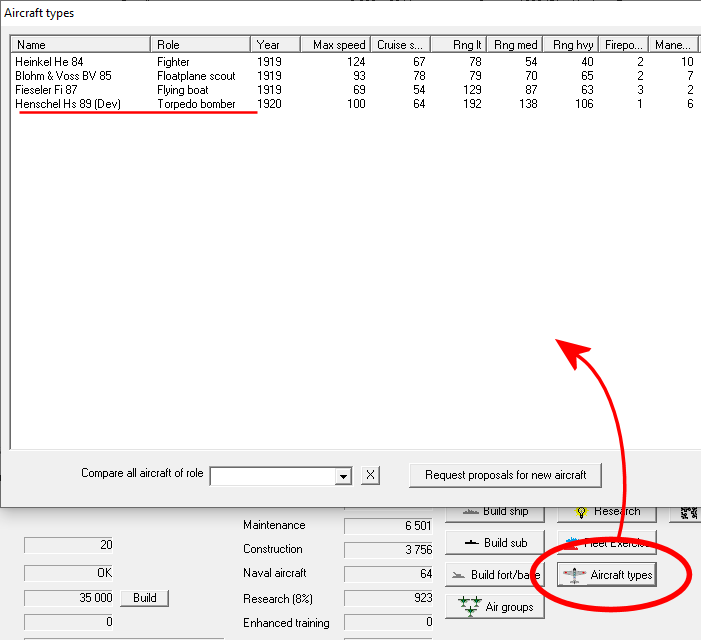Sort by Rng med column header
This screenshot has width=701, height=640.
coord(515,45)
